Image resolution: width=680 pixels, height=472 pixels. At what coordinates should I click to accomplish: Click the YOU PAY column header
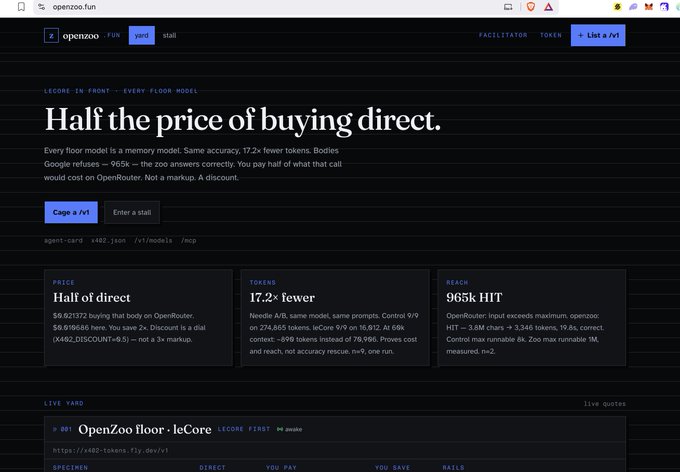click(281, 468)
